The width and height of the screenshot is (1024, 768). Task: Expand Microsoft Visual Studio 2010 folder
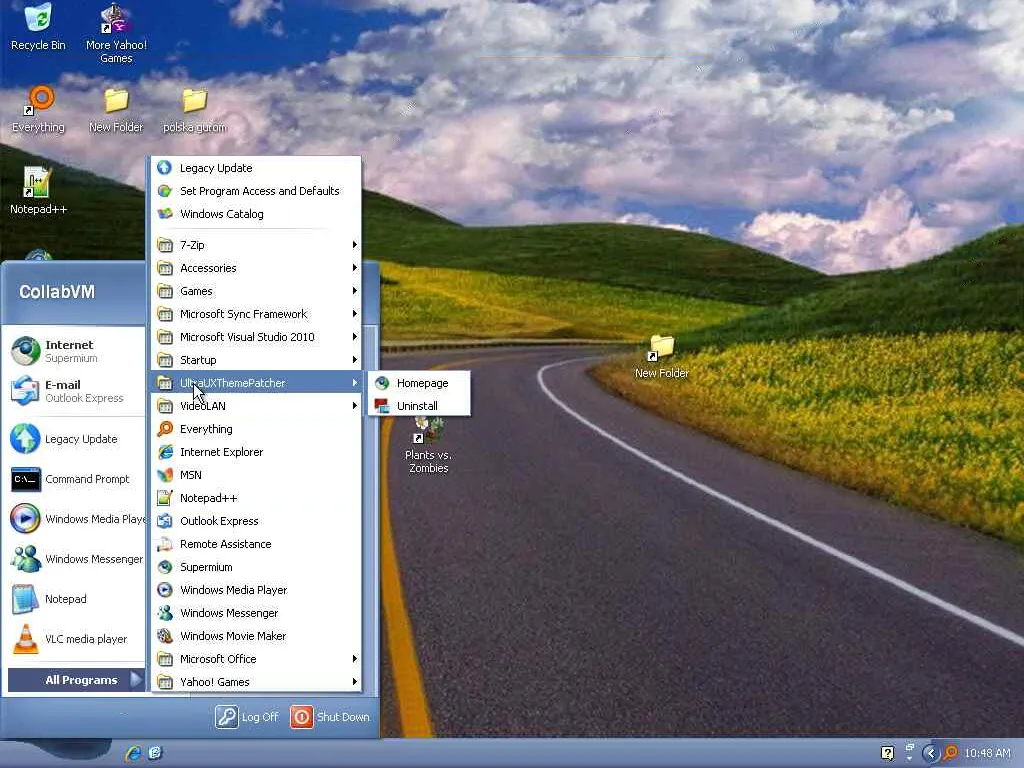pos(257,337)
